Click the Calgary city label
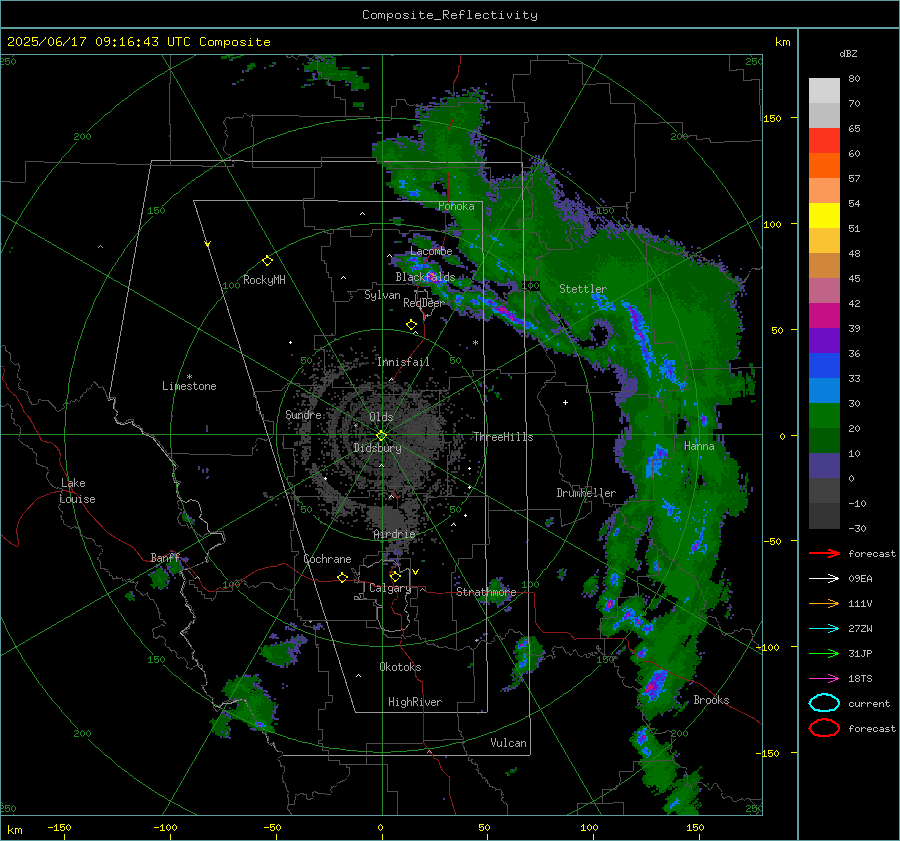The width and height of the screenshot is (900, 841). (x=390, y=588)
